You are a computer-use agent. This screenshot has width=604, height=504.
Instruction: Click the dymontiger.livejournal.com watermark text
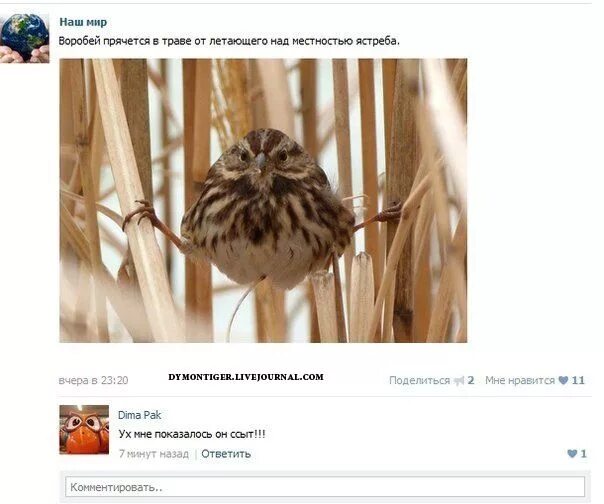246,377
